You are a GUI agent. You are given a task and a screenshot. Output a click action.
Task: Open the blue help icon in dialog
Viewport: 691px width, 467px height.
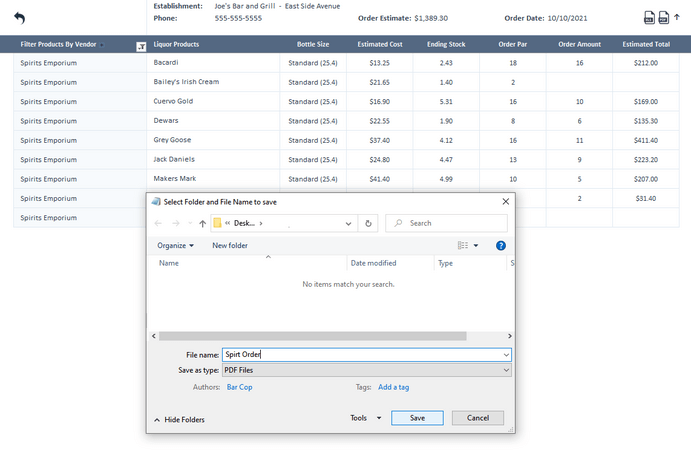(x=501, y=245)
